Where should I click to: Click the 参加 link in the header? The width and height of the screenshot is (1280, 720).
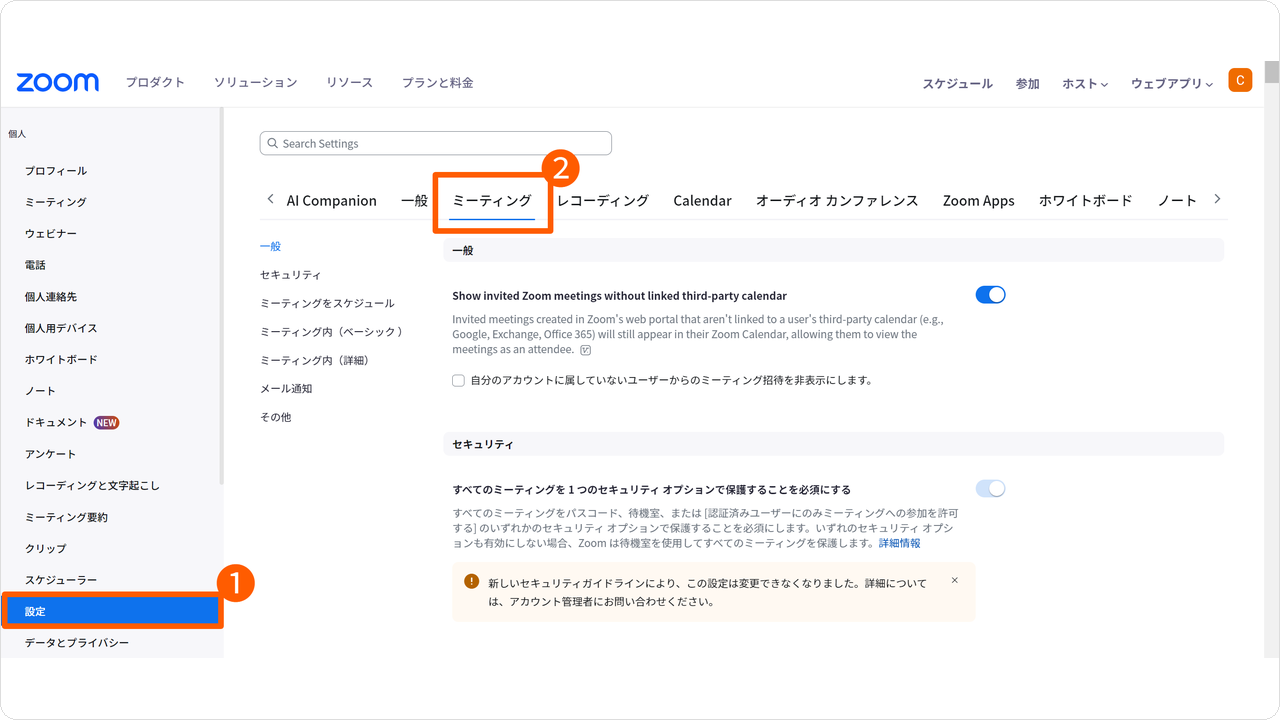click(x=1028, y=84)
